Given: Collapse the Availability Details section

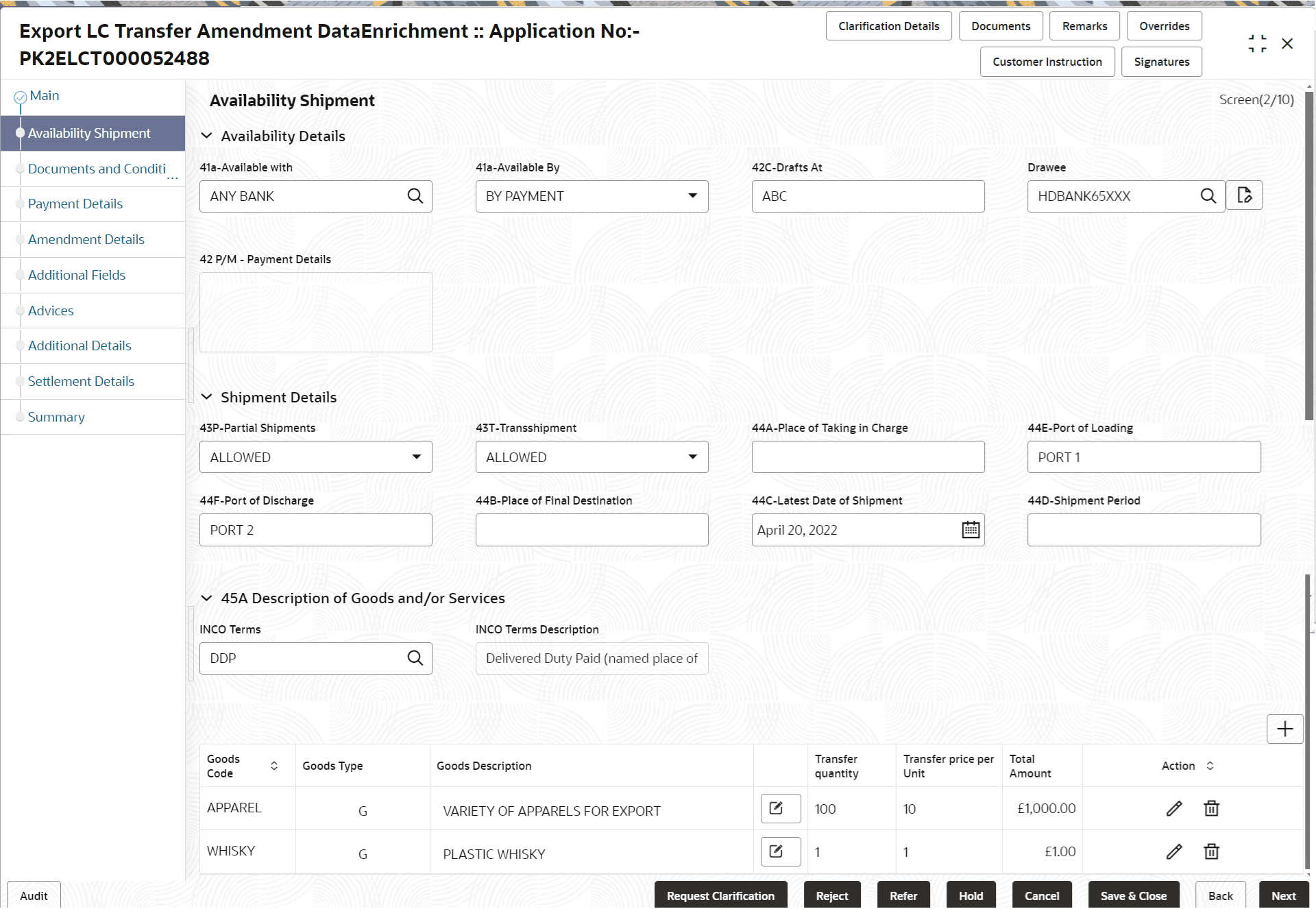Looking at the screenshot, I should point(207,136).
